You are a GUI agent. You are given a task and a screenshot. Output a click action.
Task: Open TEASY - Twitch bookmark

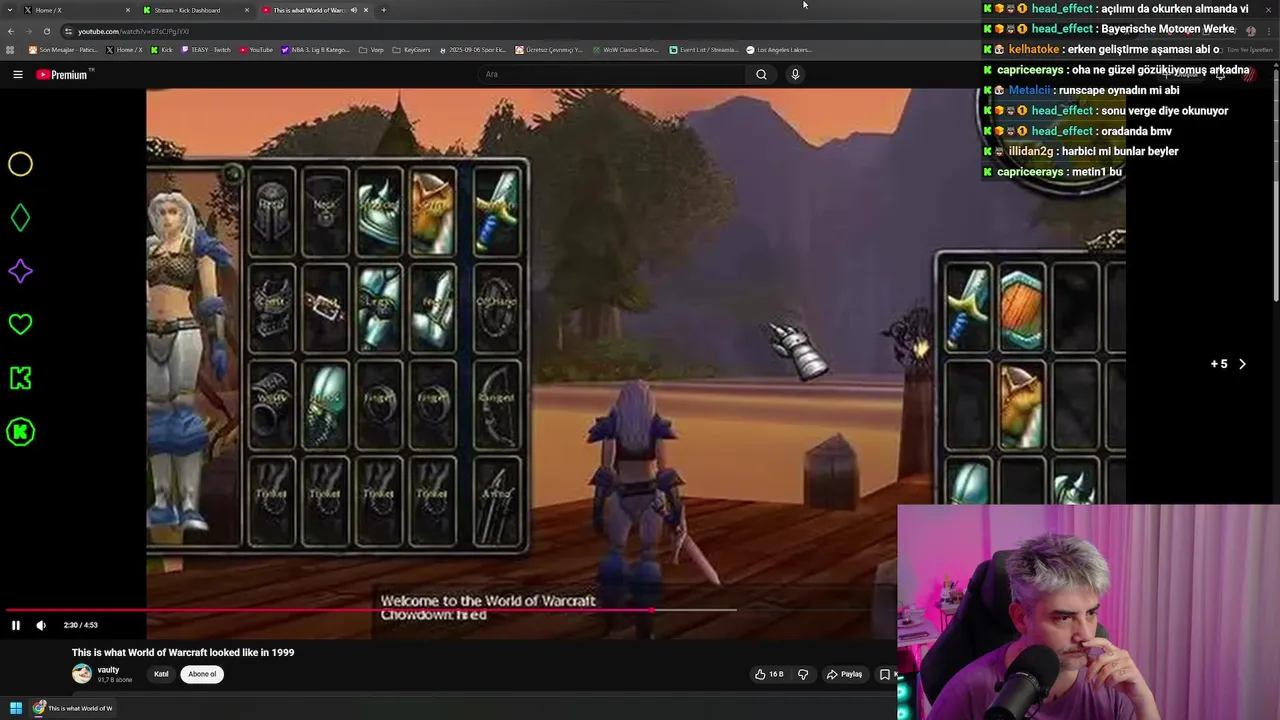pyautogui.click(x=206, y=49)
